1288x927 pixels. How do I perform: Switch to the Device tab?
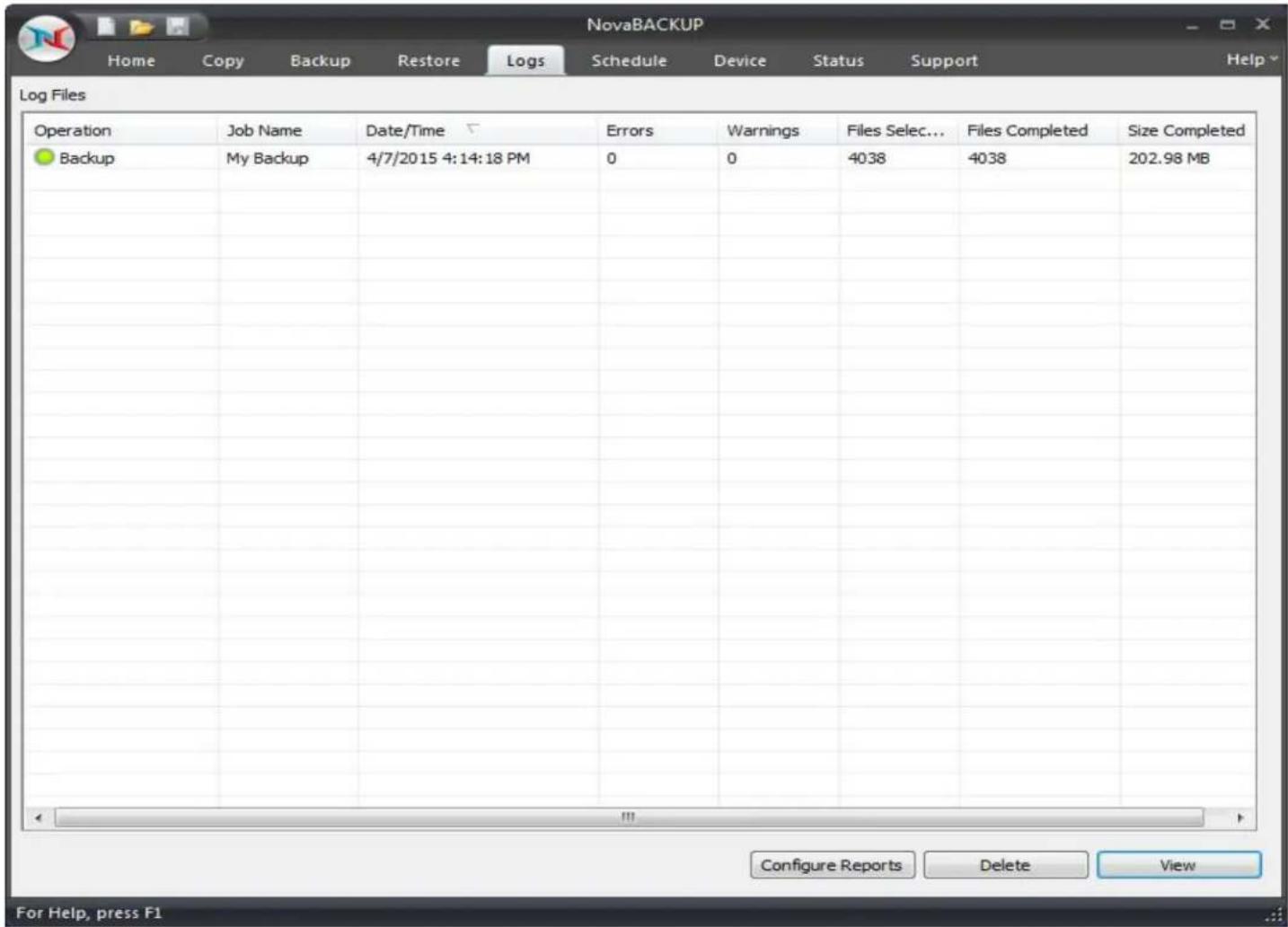(740, 60)
